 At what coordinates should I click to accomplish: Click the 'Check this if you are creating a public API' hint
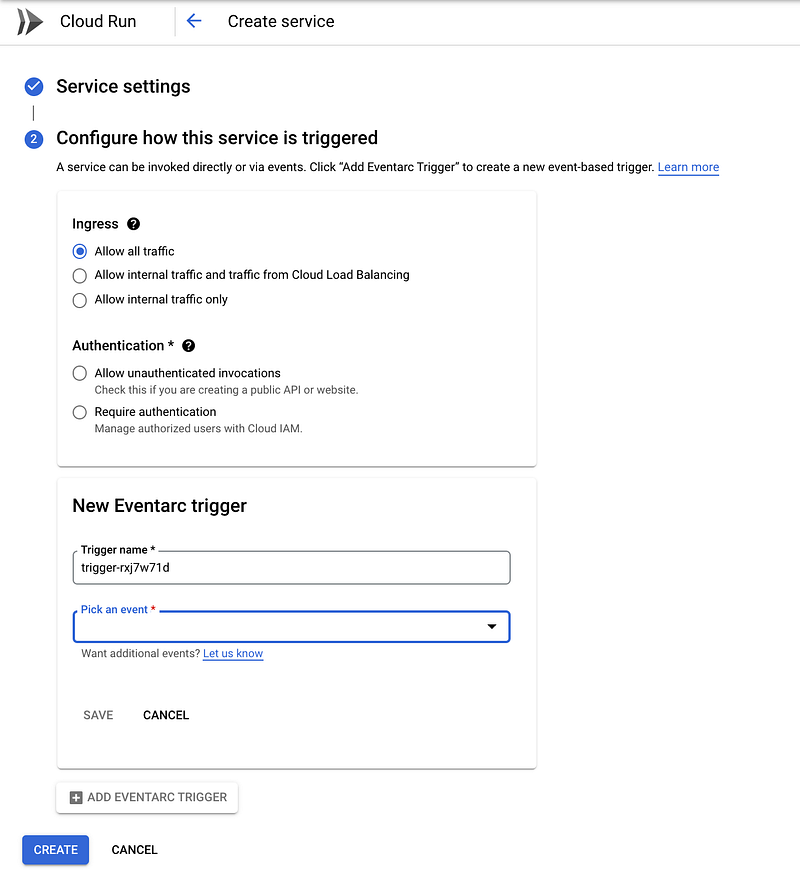pos(226,390)
